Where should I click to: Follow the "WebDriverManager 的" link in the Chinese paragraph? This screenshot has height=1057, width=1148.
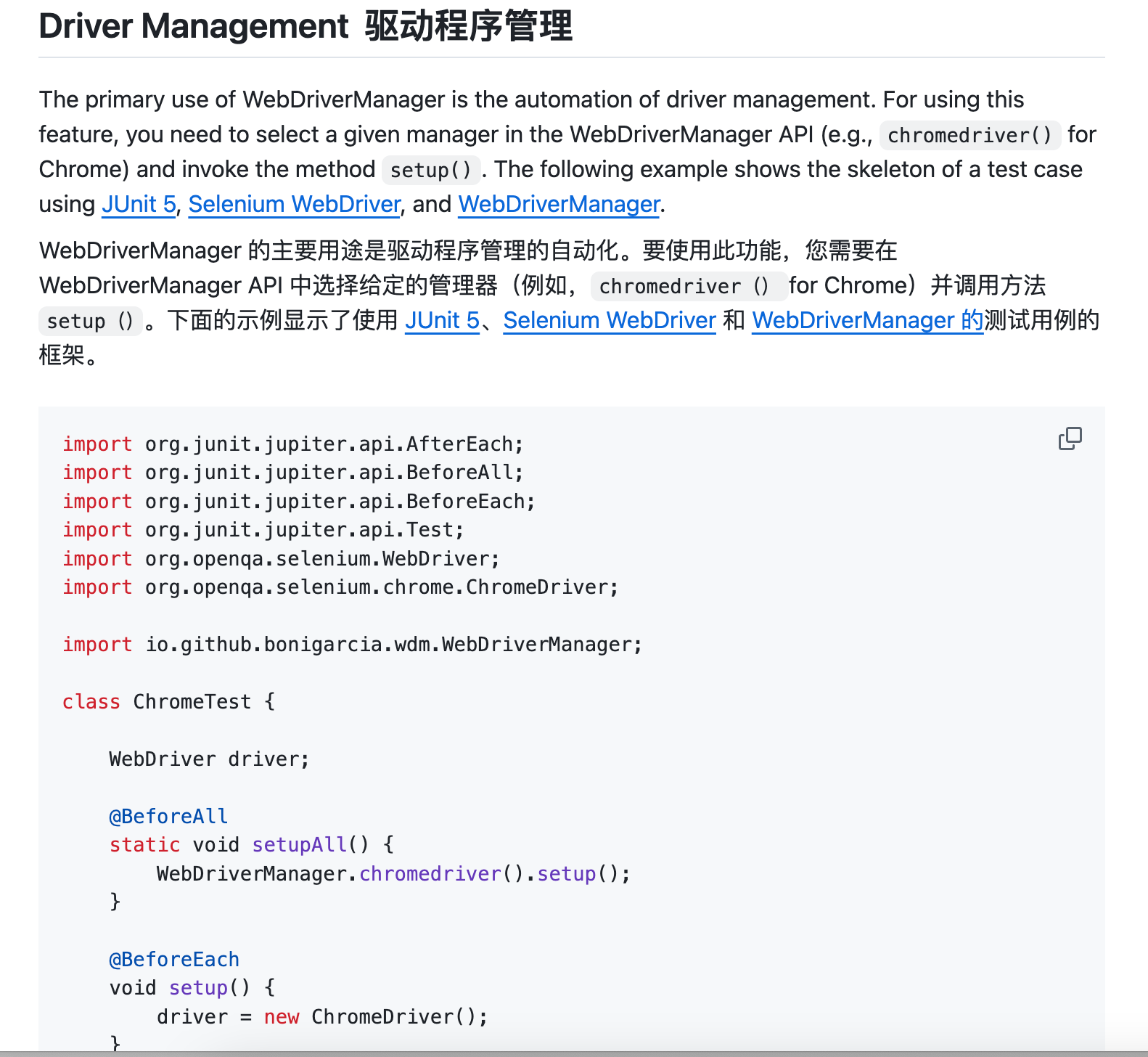868,320
